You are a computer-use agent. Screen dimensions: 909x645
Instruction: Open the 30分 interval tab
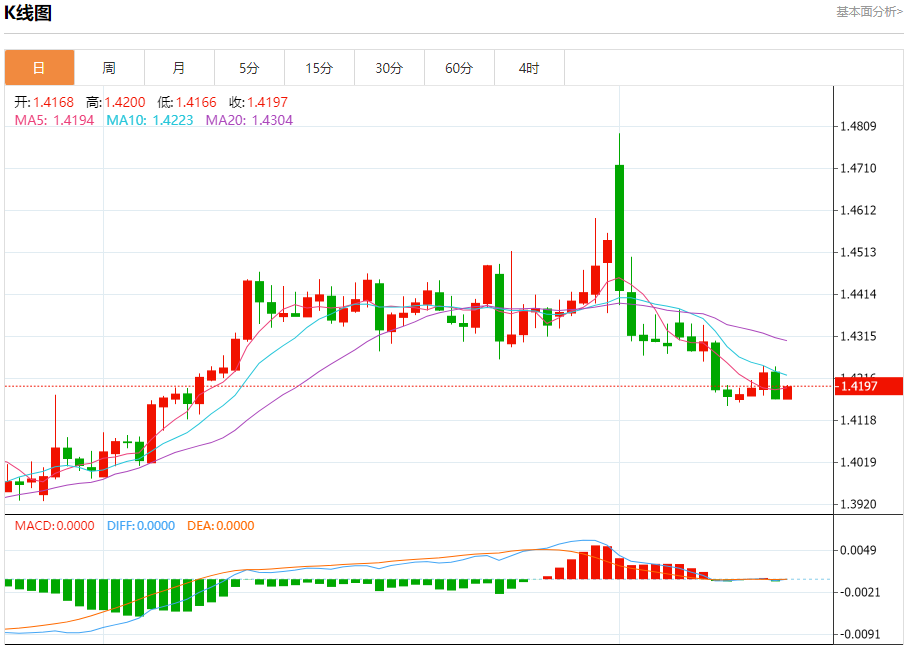tap(389, 68)
